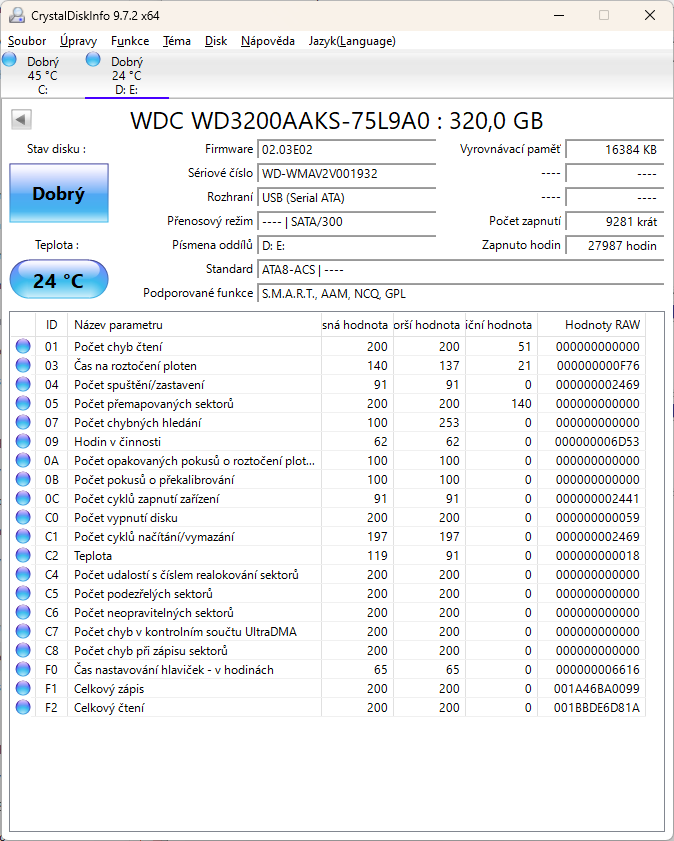Click status orb for Počet vypnutí disku
674x841 pixels.
[x=23, y=518]
